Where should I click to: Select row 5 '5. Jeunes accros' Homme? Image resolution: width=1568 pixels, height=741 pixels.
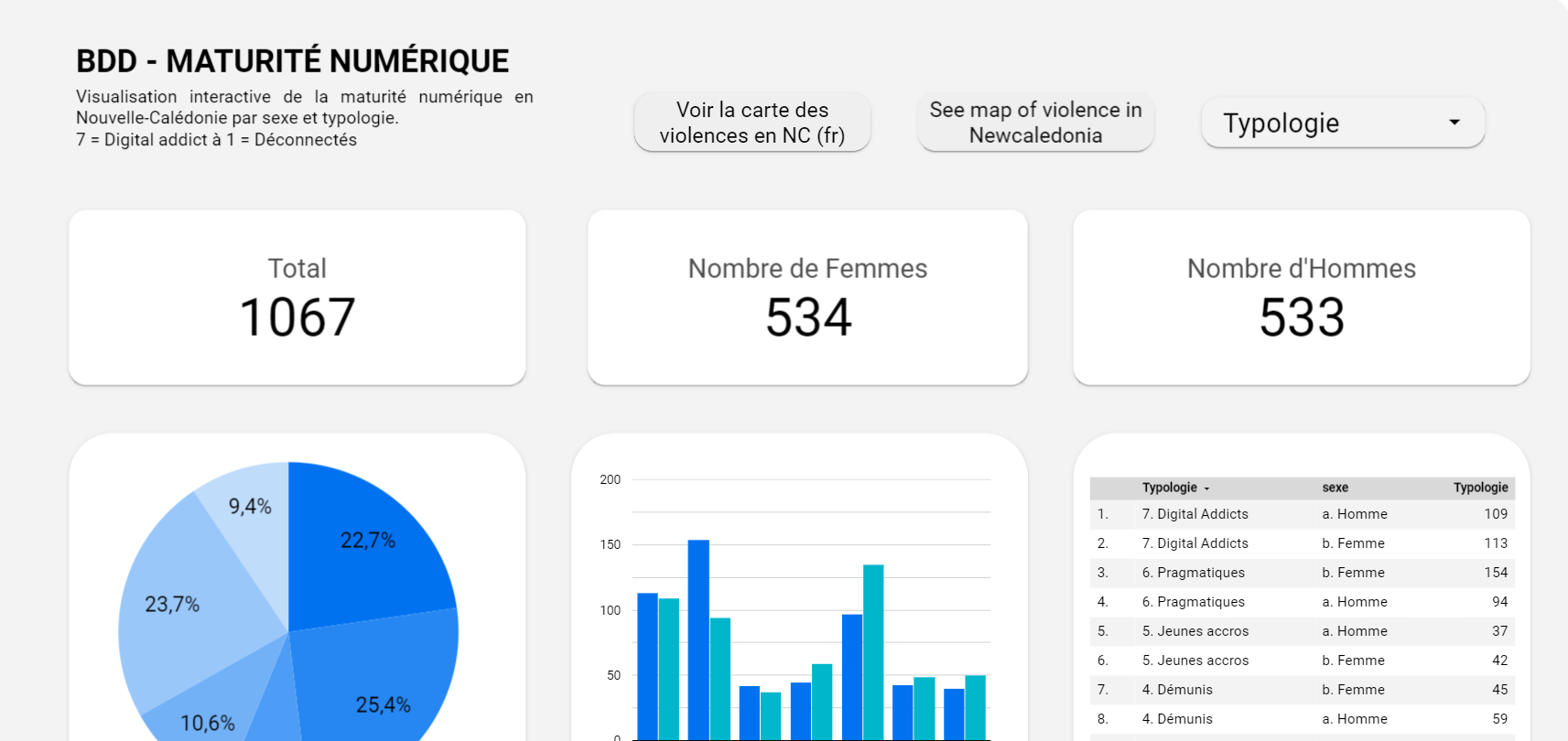[x=1302, y=631]
